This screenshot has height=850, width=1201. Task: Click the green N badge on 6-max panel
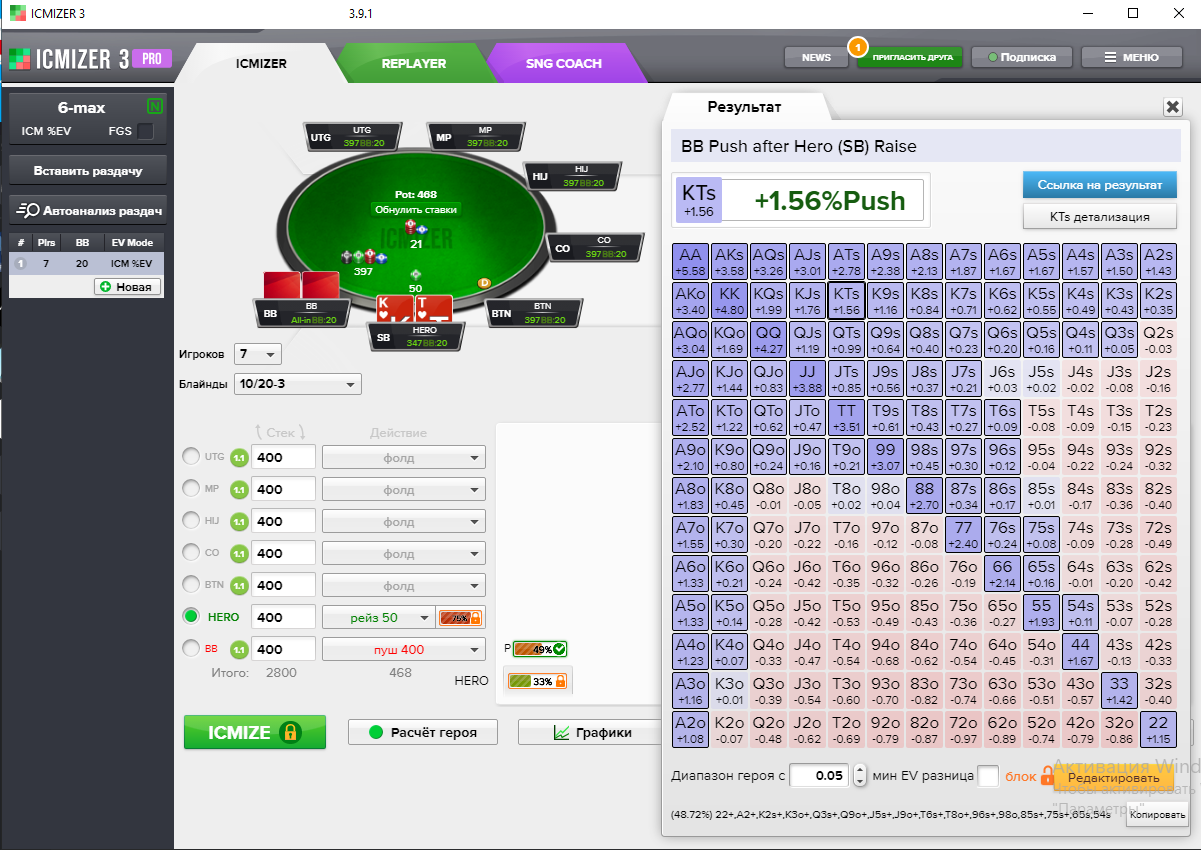[154, 107]
